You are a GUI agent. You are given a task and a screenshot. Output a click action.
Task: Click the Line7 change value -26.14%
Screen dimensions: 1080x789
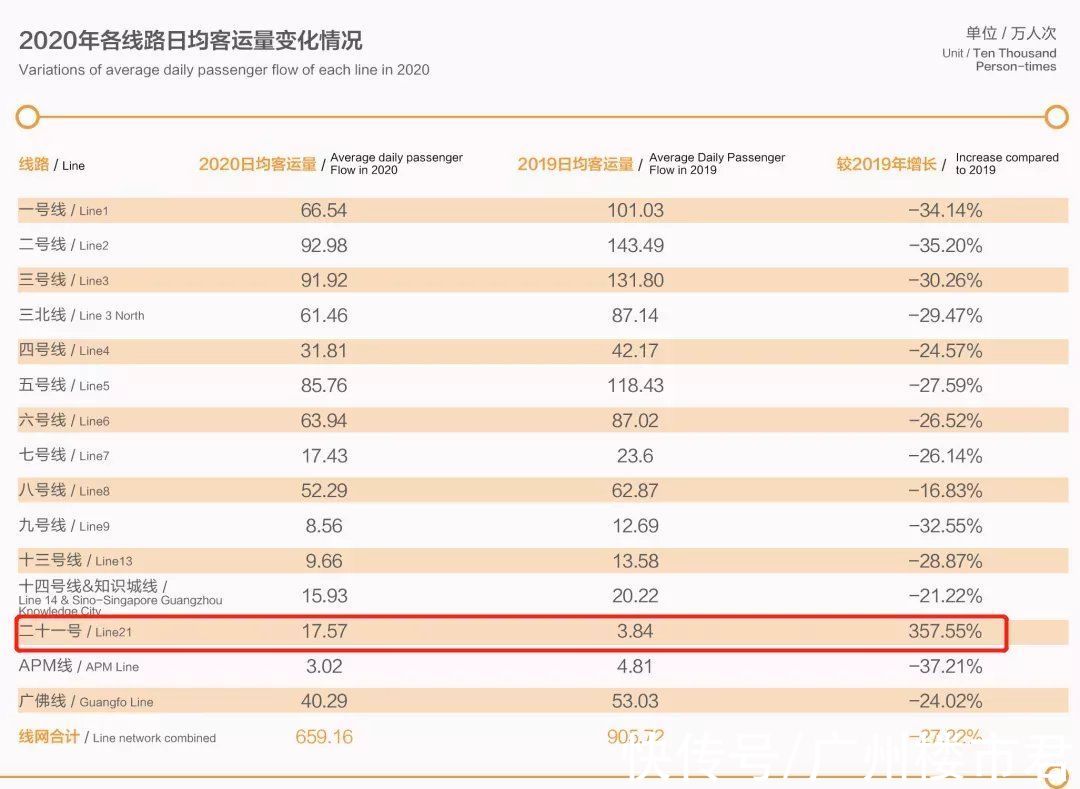(945, 456)
